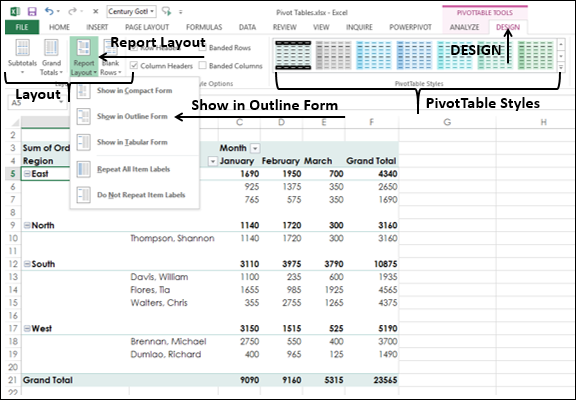Switch to the HOME tab

click(x=60, y=27)
